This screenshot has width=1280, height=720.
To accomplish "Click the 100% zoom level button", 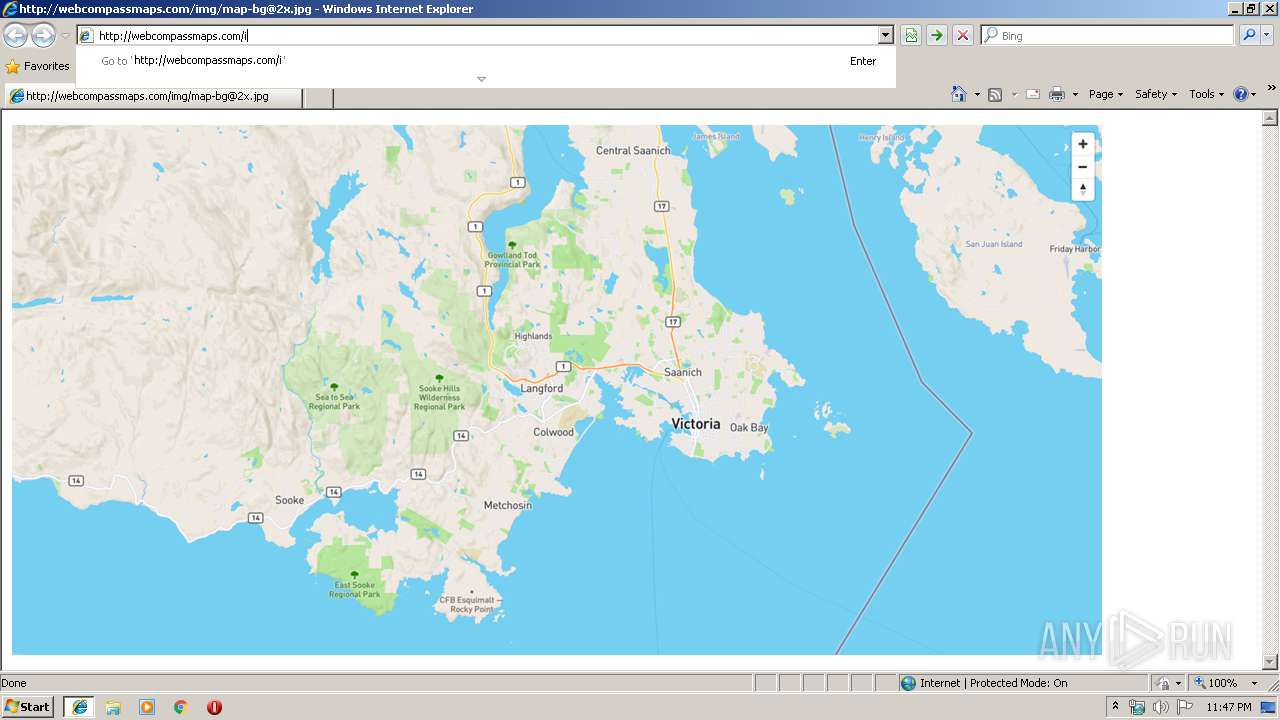I will [x=1216, y=683].
